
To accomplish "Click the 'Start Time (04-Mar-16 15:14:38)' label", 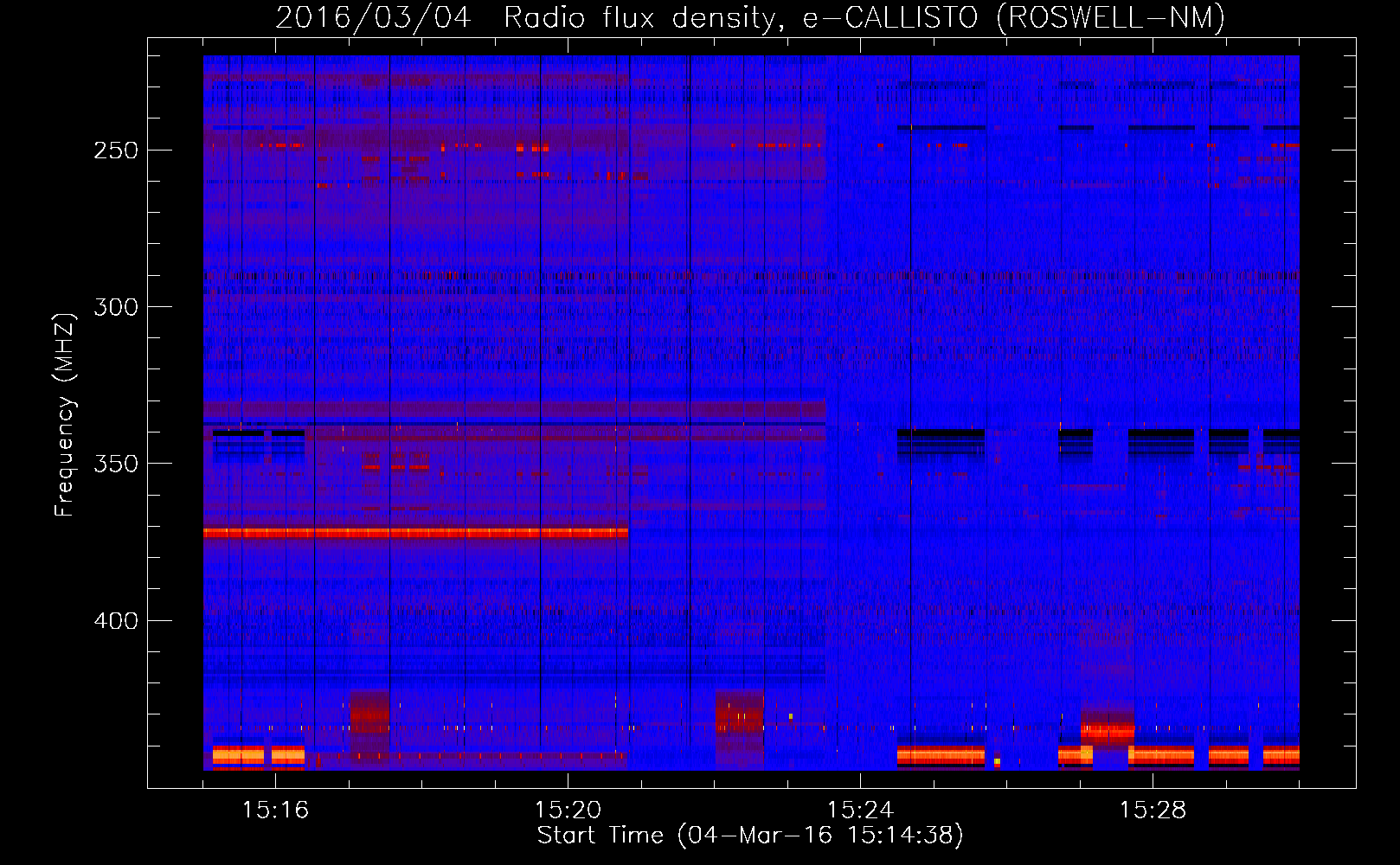I will coord(750,836).
